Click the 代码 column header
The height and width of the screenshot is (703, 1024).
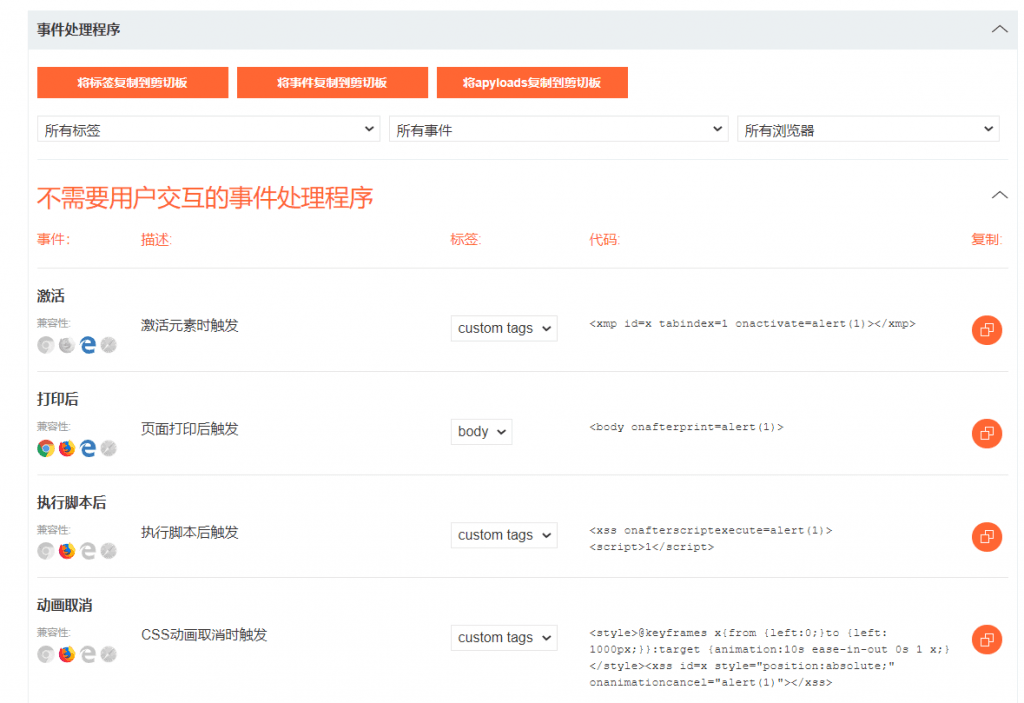point(605,240)
